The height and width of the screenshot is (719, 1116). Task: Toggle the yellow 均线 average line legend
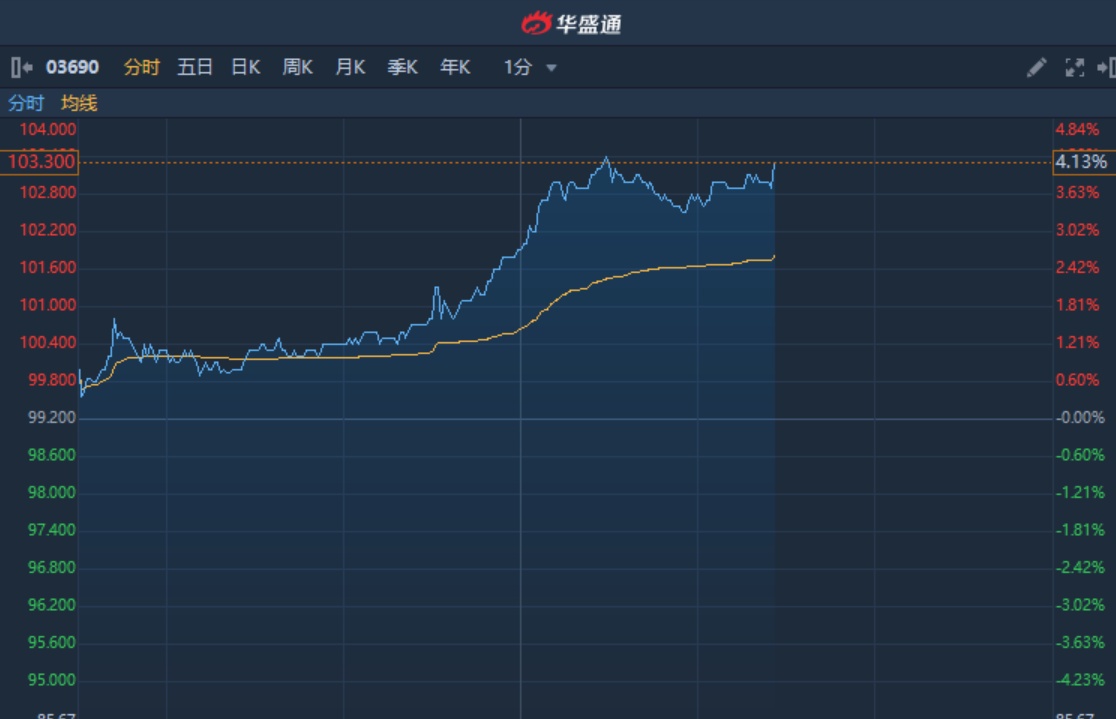(79, 103)
